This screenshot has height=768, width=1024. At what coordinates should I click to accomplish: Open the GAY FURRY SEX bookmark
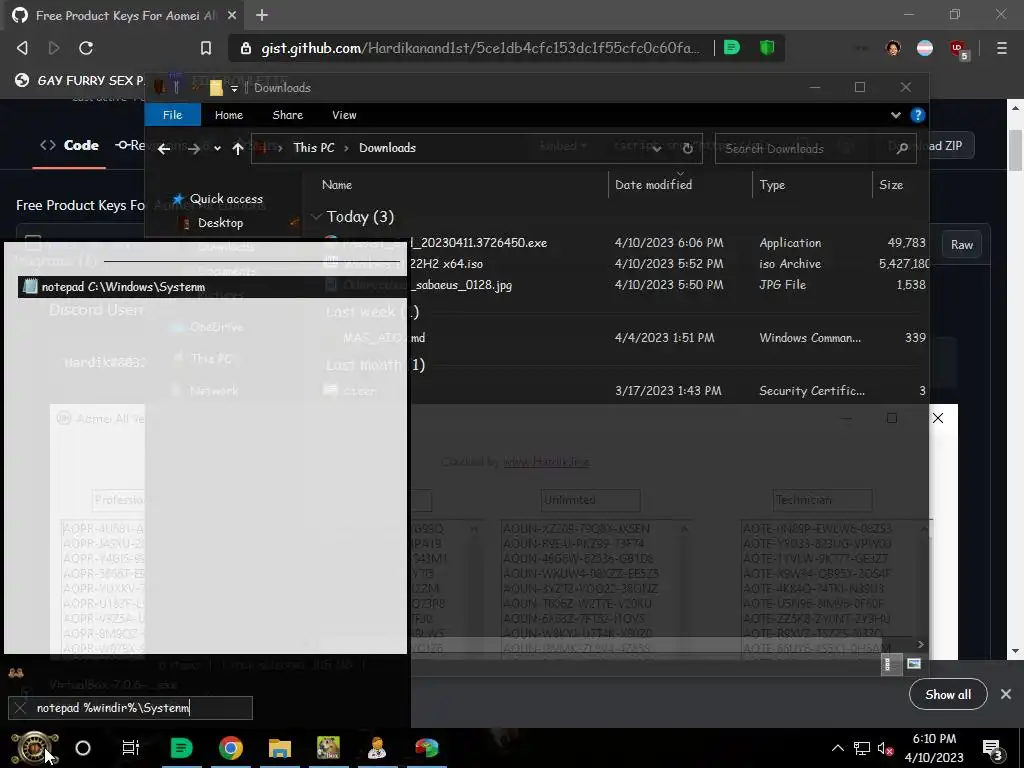80,80
